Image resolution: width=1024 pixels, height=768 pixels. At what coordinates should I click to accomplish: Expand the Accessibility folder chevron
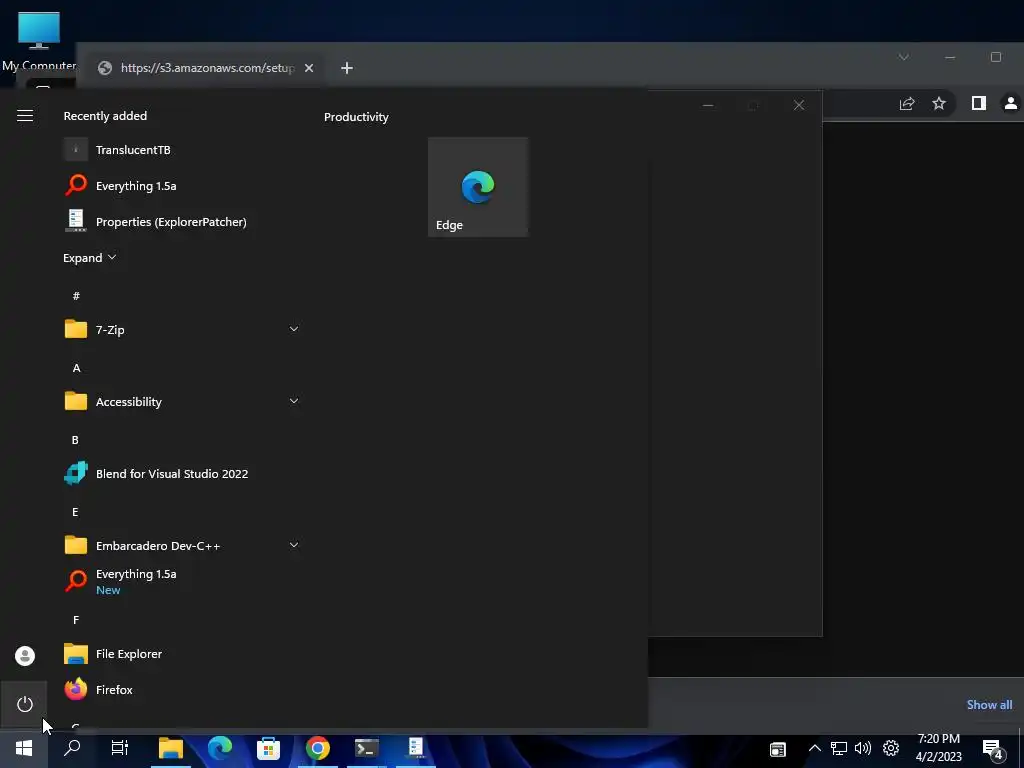pyautogui.click(x=294, y=401)
